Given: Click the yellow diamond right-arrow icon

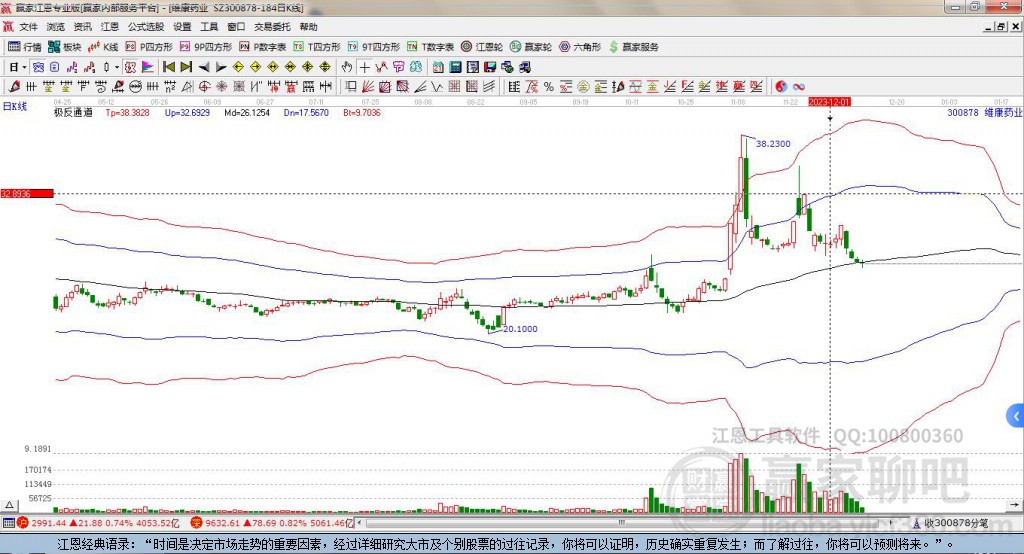Looking at the screenshot, I should [x=255, y=67].
